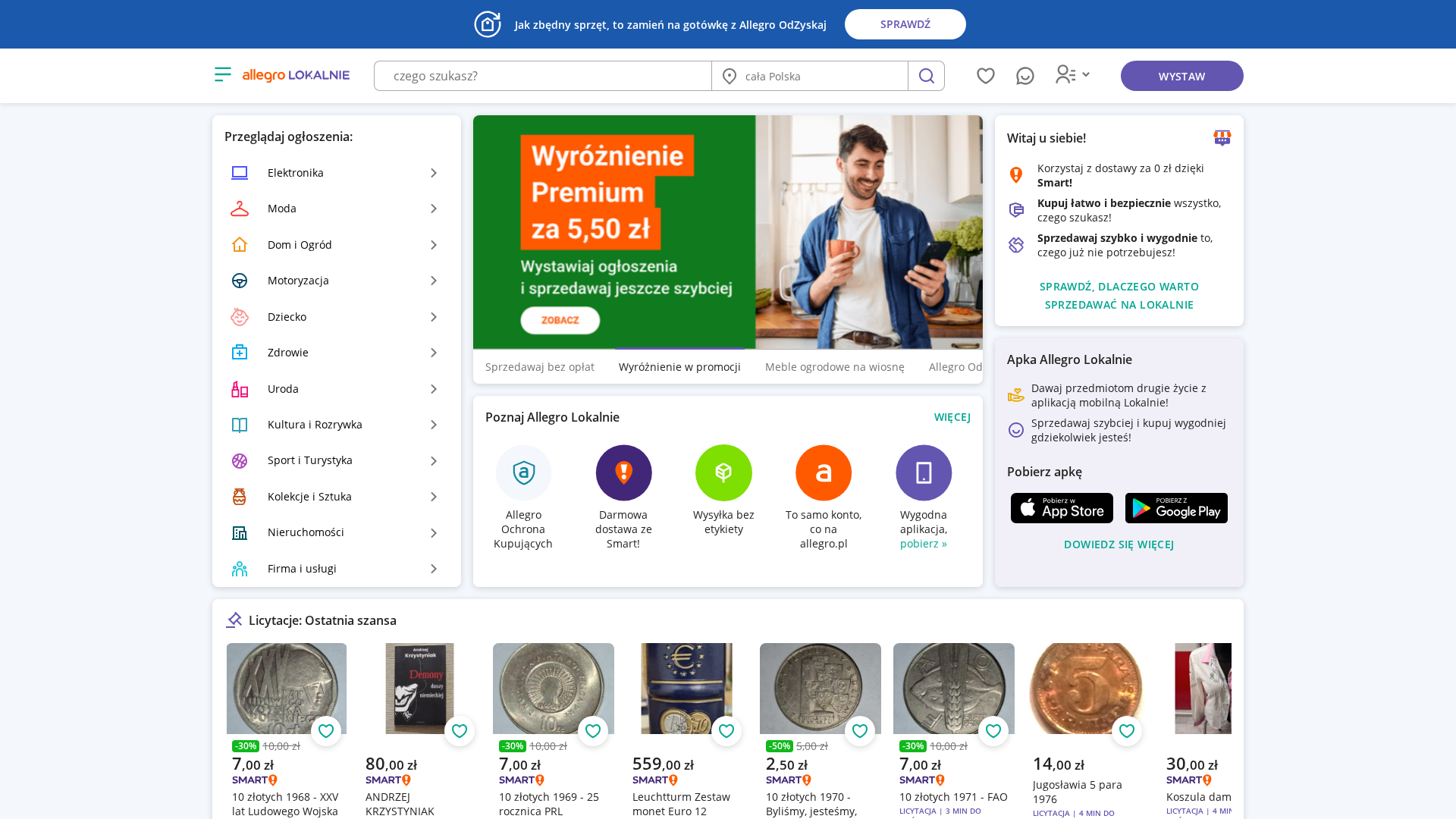Screen dimensions: 1456x819
Task: Favorite the 10 złotych 1971 FAO listing
Action: point(993,731)
